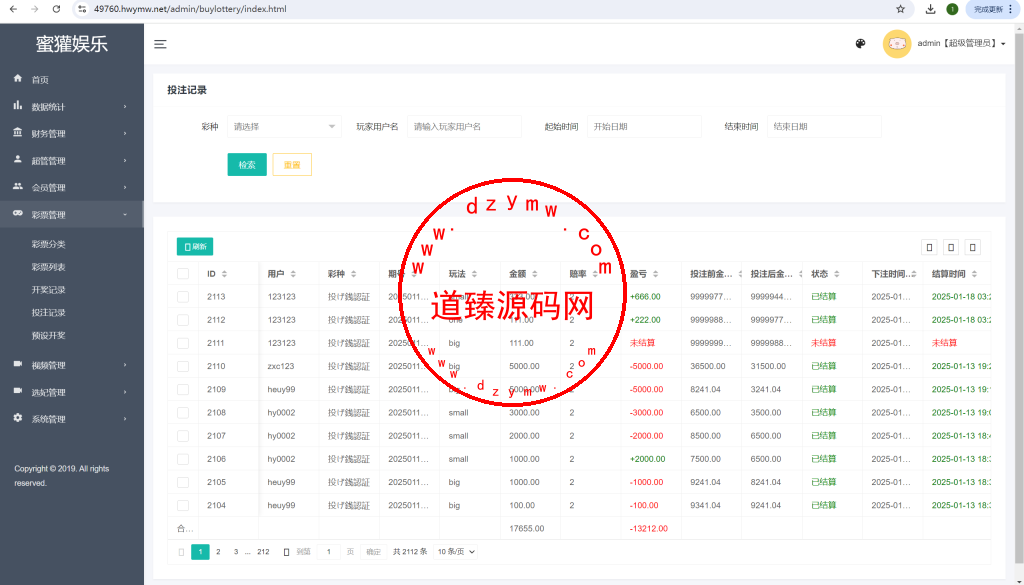Click third table toolbar icon (print)

[x=972, y=247]
